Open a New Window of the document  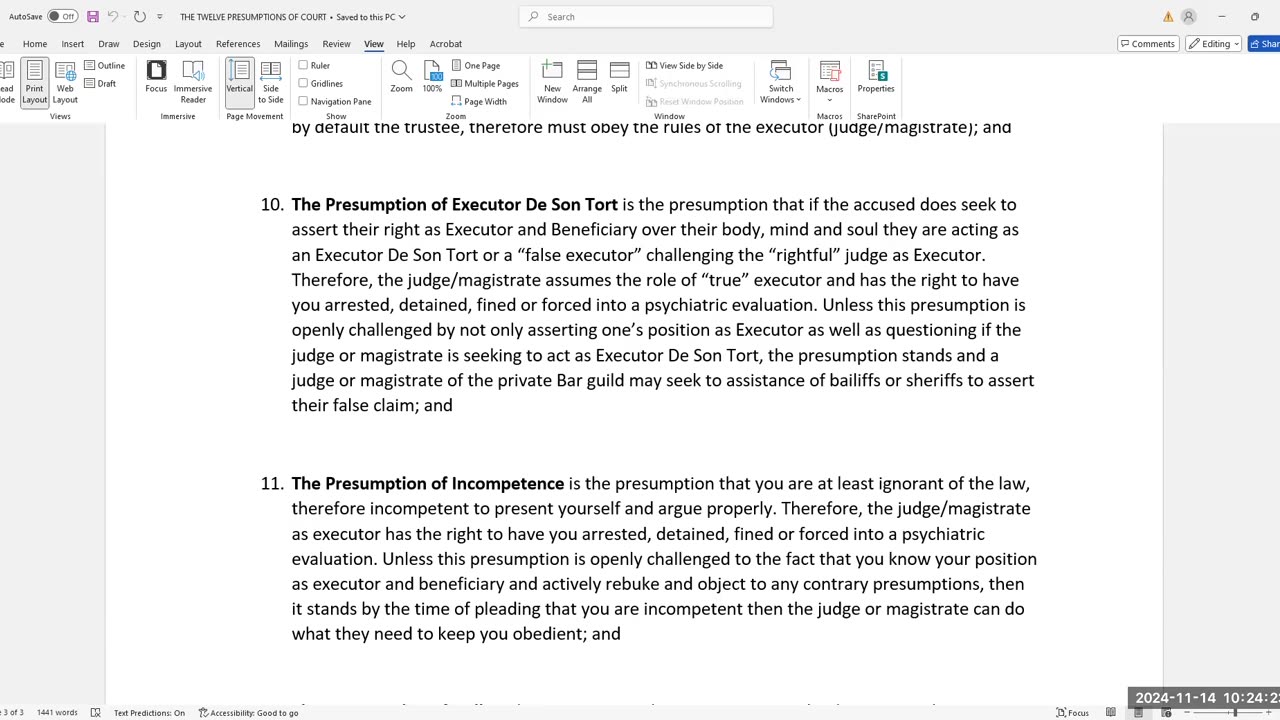pos(552,82)
